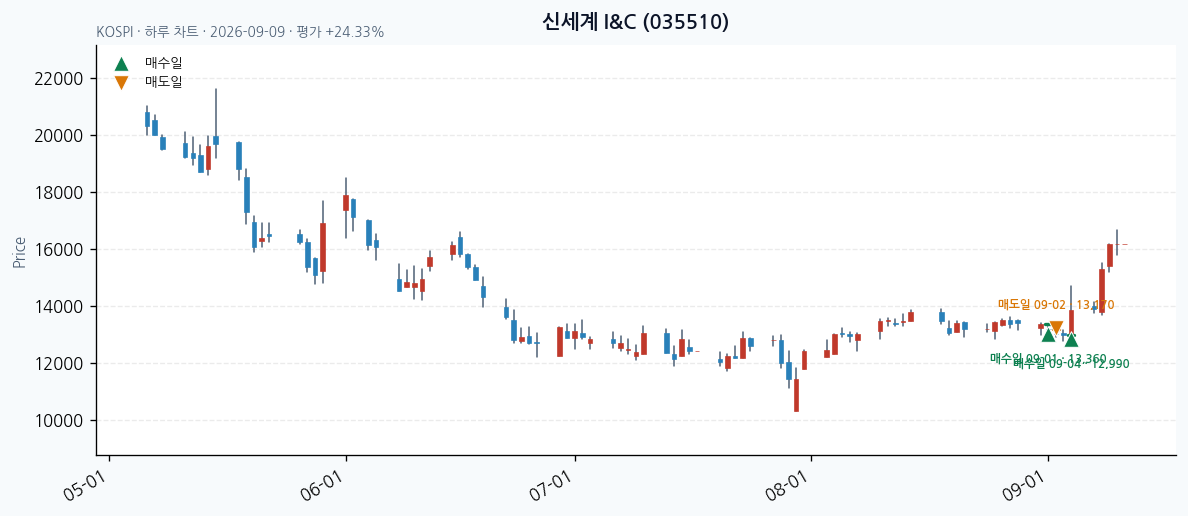This screenshot has width=1188, height=516.
Task: Click the chart title 신세계 I&C (035510)
Action: point(636,21)
